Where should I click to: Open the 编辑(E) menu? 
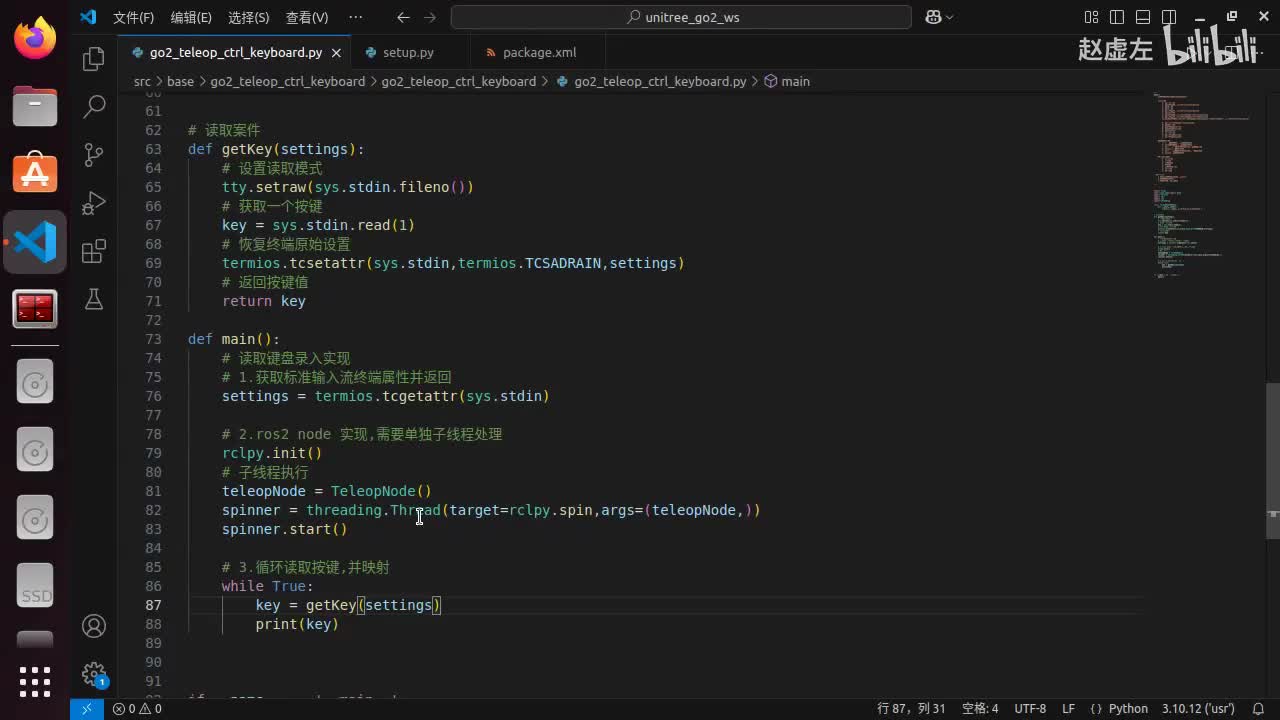tap(191, 17)
